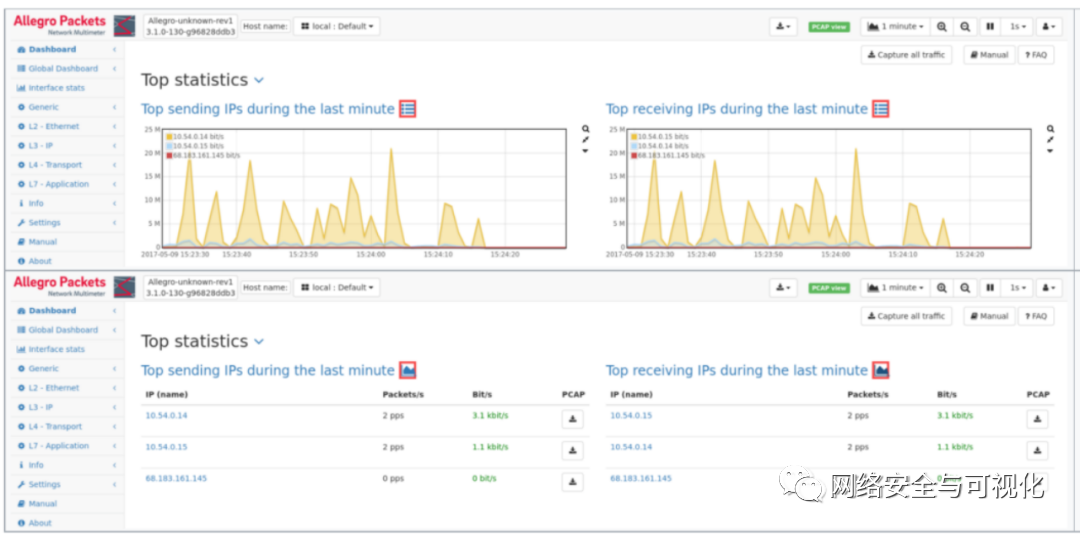Open 1s refresh dropdown in upper panel
This screenshot has height=534, width=1080.
click(x=1018, y=26)
